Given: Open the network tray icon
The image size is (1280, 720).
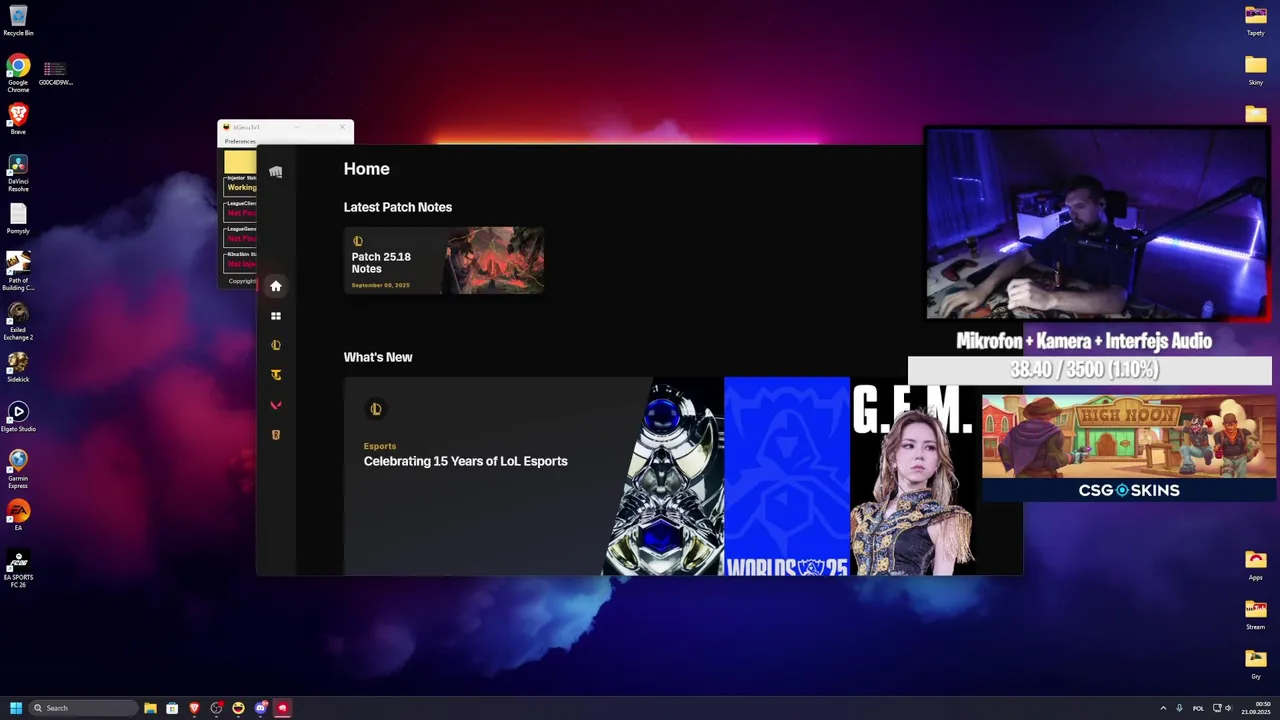Looking at the screenshot, I should click(x=1217, y=708).
